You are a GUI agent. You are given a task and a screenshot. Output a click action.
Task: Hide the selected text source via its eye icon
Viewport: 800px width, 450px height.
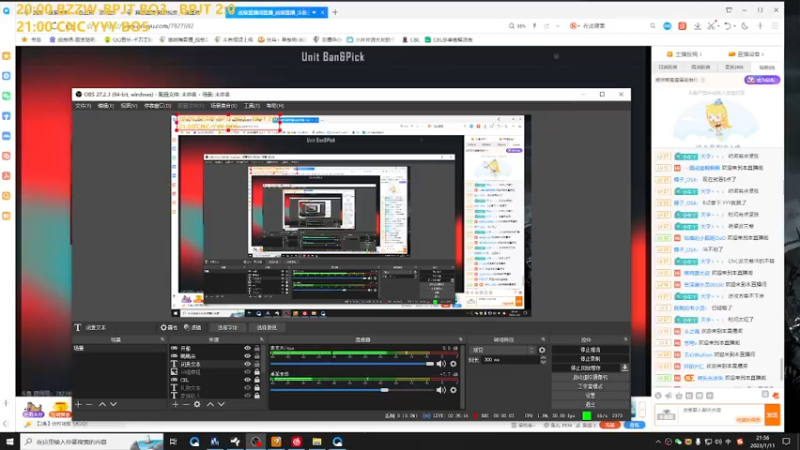coord(247,364)
